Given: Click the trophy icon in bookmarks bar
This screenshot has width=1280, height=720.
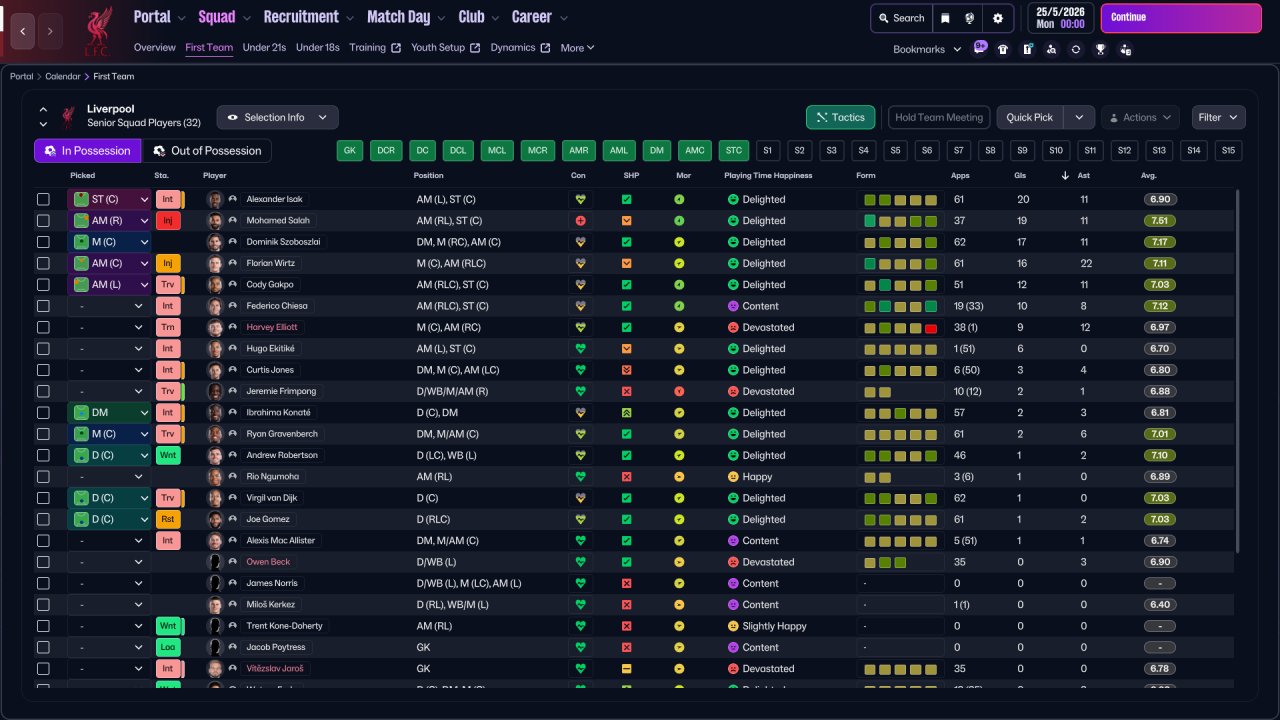Looking at the screenshot, I should click(1100, 49).
